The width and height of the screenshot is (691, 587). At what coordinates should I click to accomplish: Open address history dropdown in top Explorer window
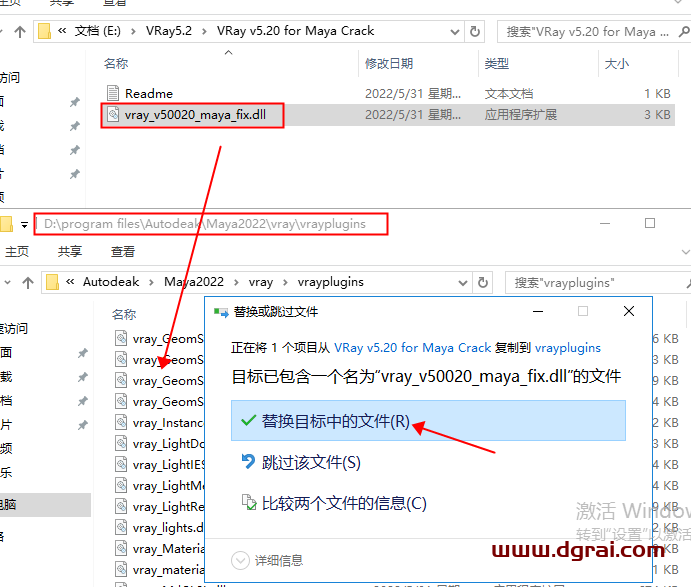click(455, 32)
